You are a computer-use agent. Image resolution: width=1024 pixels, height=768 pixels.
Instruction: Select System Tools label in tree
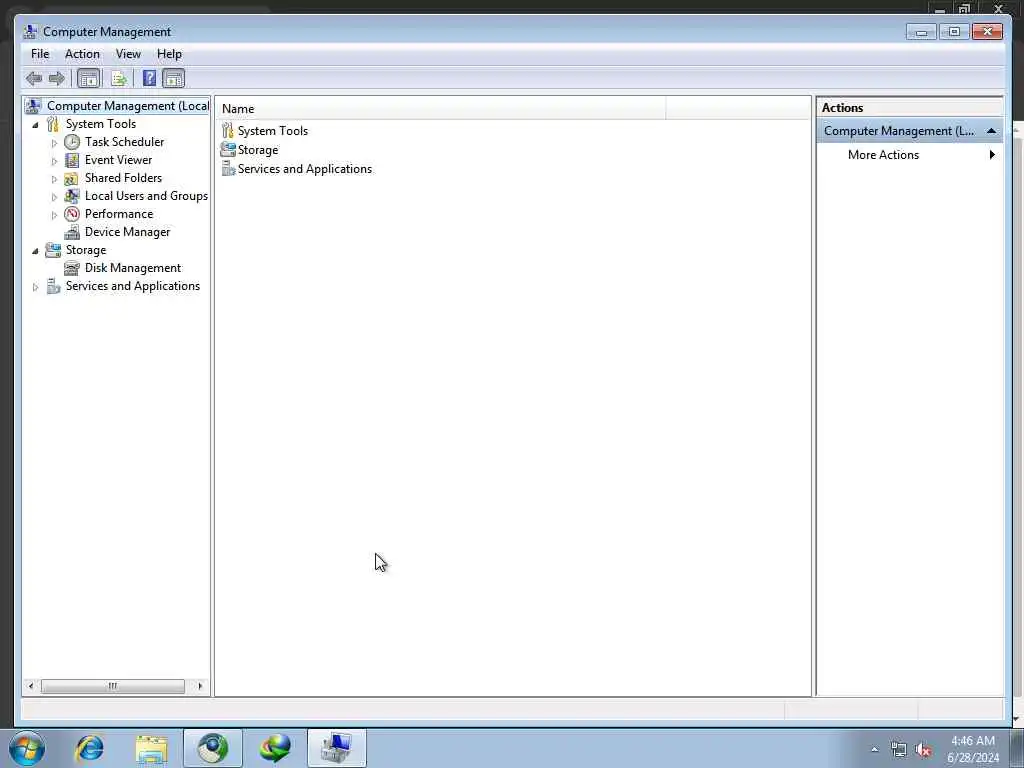(x=101, y=124)
